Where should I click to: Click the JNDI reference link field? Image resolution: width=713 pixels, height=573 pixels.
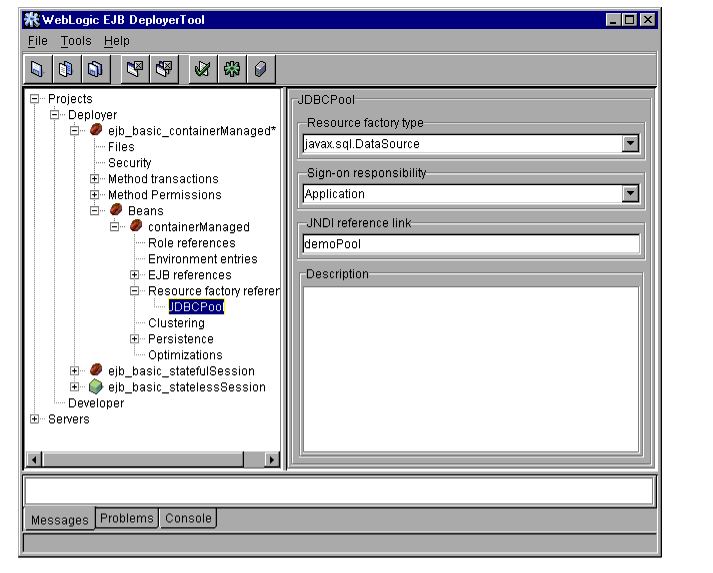point(471,244)
